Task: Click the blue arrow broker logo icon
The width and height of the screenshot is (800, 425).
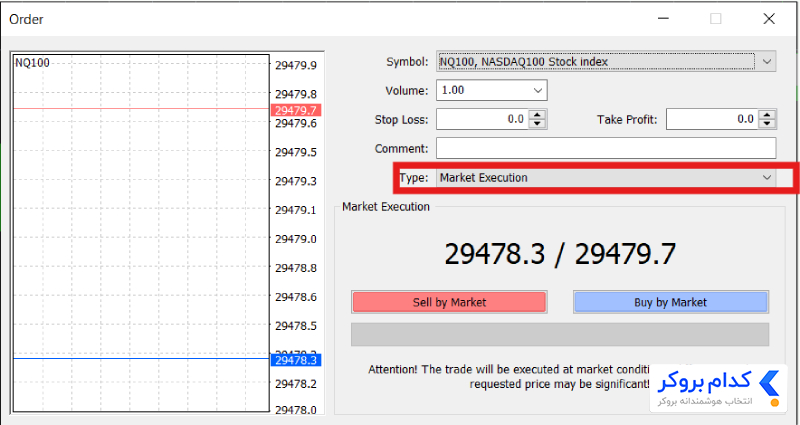Action: (769, 384)
